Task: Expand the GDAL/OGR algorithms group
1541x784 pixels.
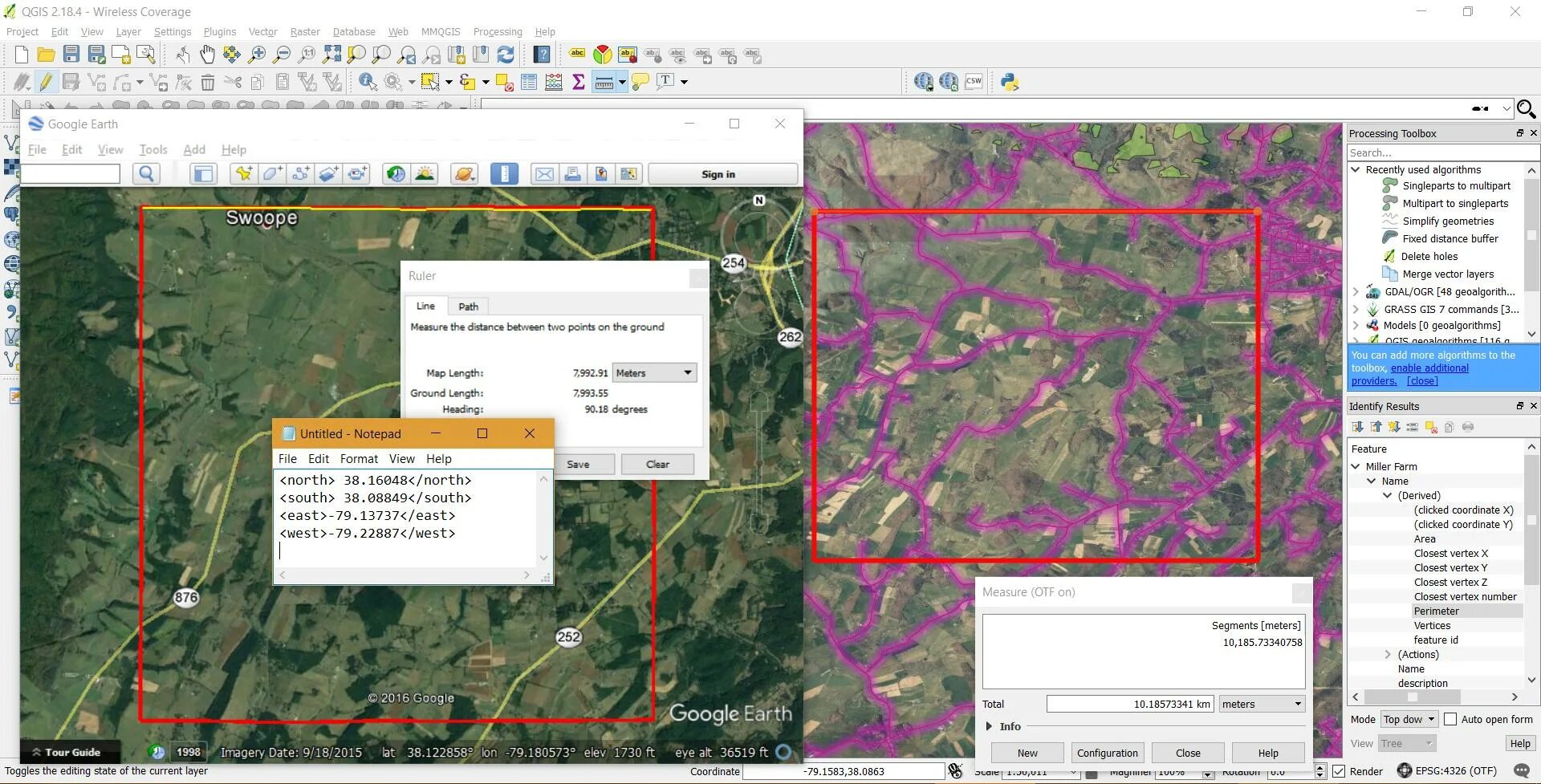Action: click(1356, 291)
